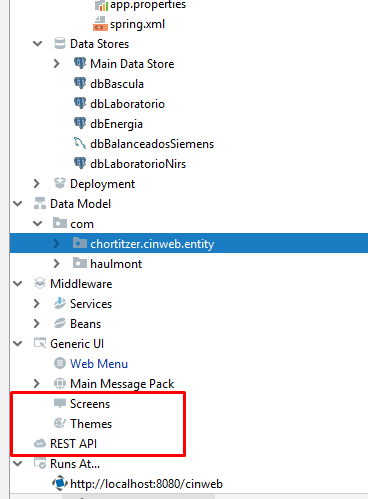Select the Services label
Screen dimensions: 368x499
91,304
